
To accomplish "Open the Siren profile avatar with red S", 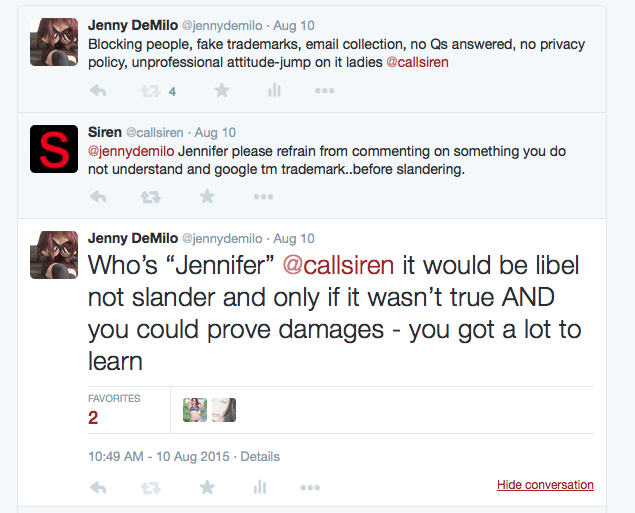I will (x=54, y=149).
